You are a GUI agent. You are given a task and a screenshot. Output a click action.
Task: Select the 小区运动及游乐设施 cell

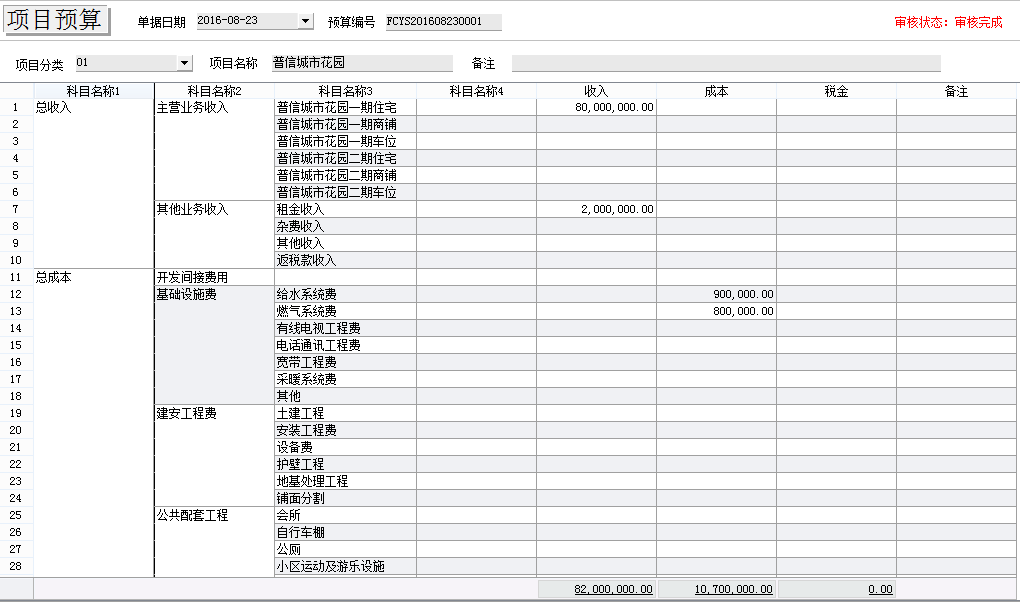(x=345, y=566)
